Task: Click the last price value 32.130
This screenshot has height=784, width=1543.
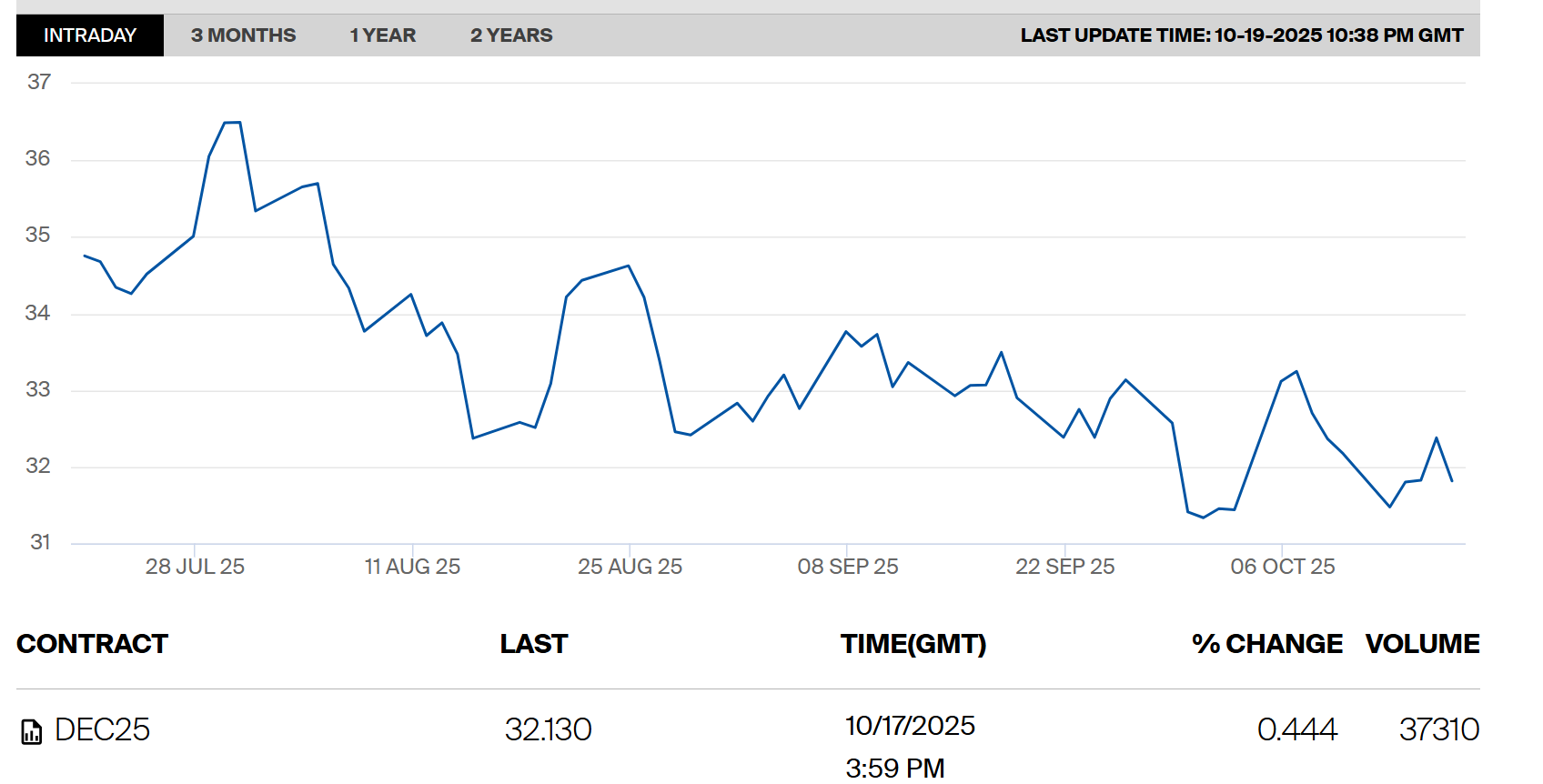Action: point(548,729)
